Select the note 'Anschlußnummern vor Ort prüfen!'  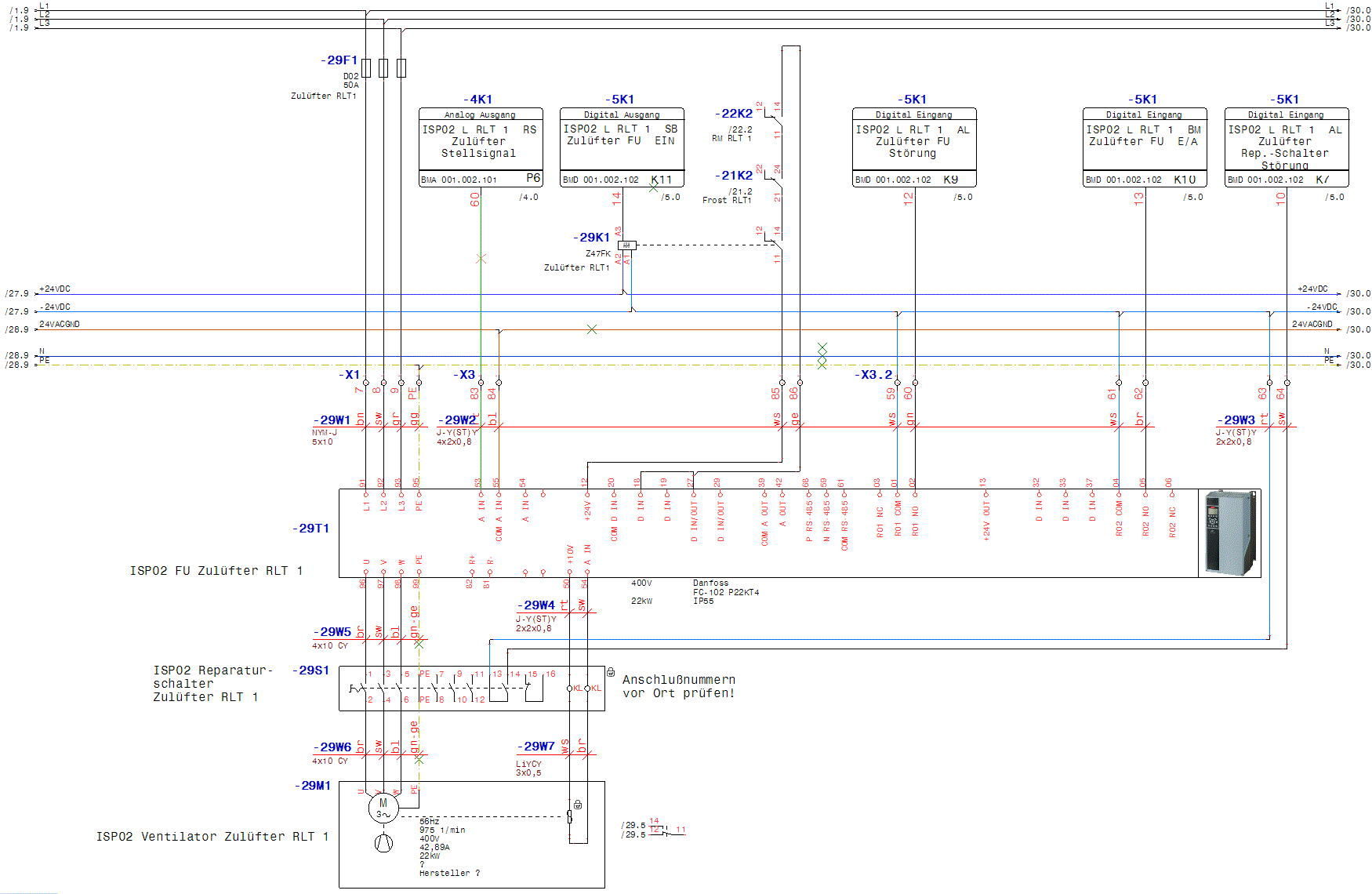point(679,686)
